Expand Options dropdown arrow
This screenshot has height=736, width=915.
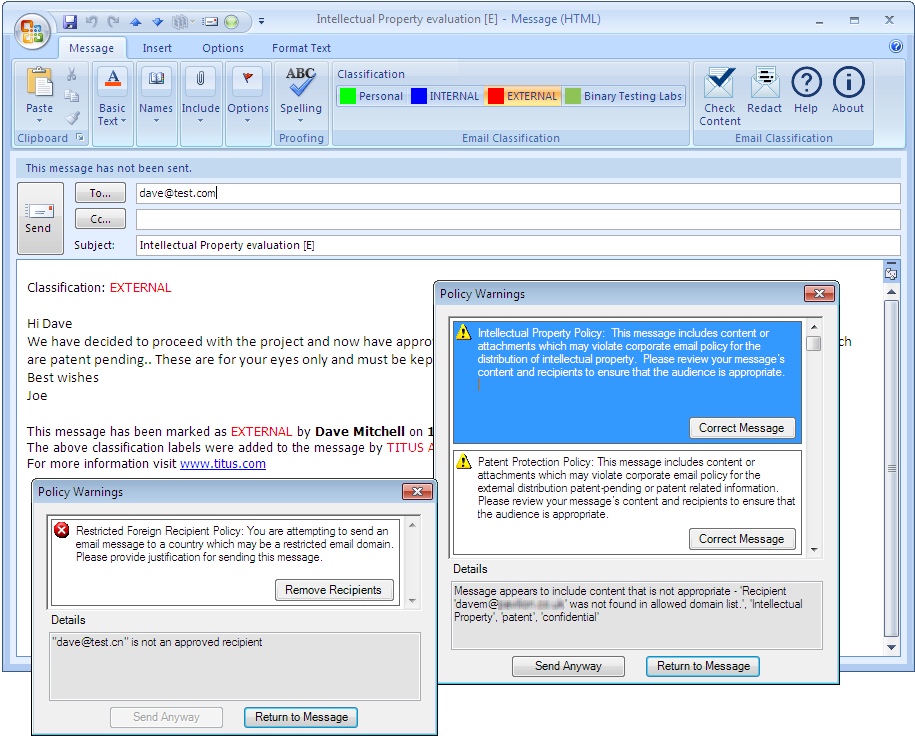point(247,121)
